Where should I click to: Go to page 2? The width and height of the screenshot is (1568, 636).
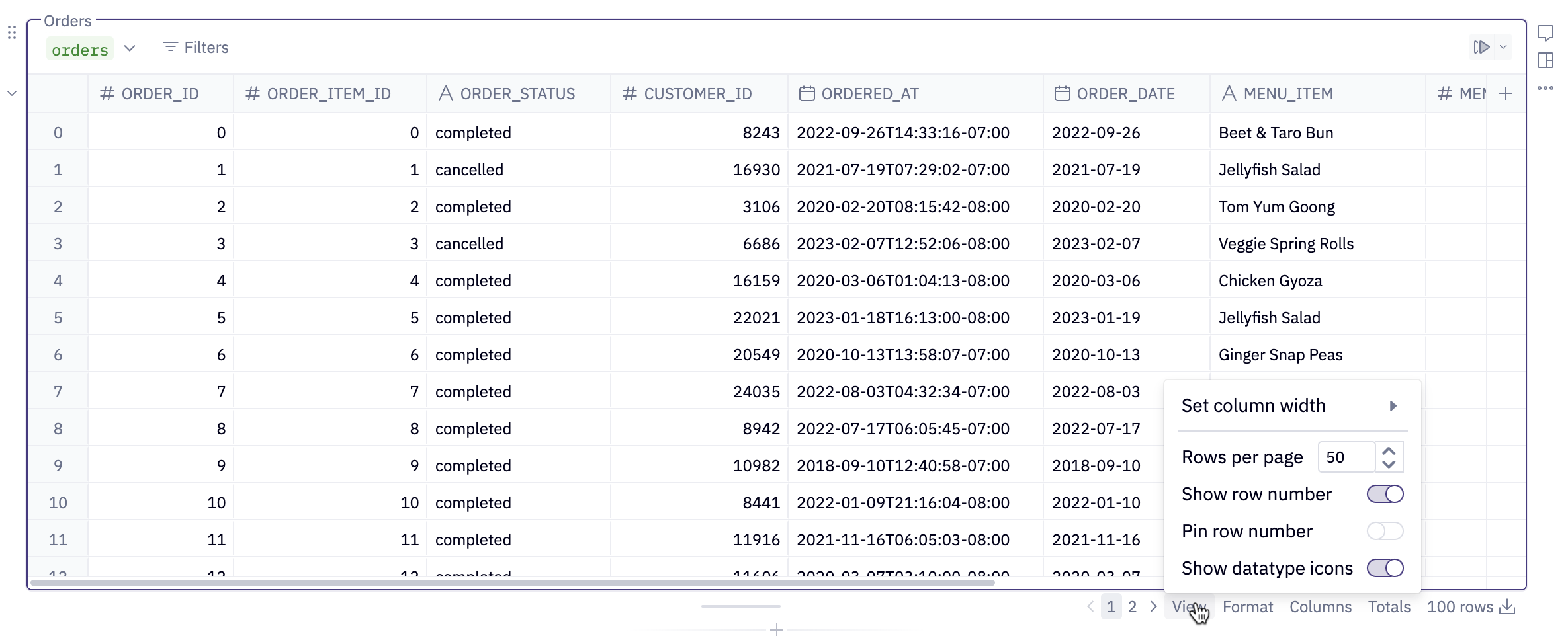(1132, 606)
